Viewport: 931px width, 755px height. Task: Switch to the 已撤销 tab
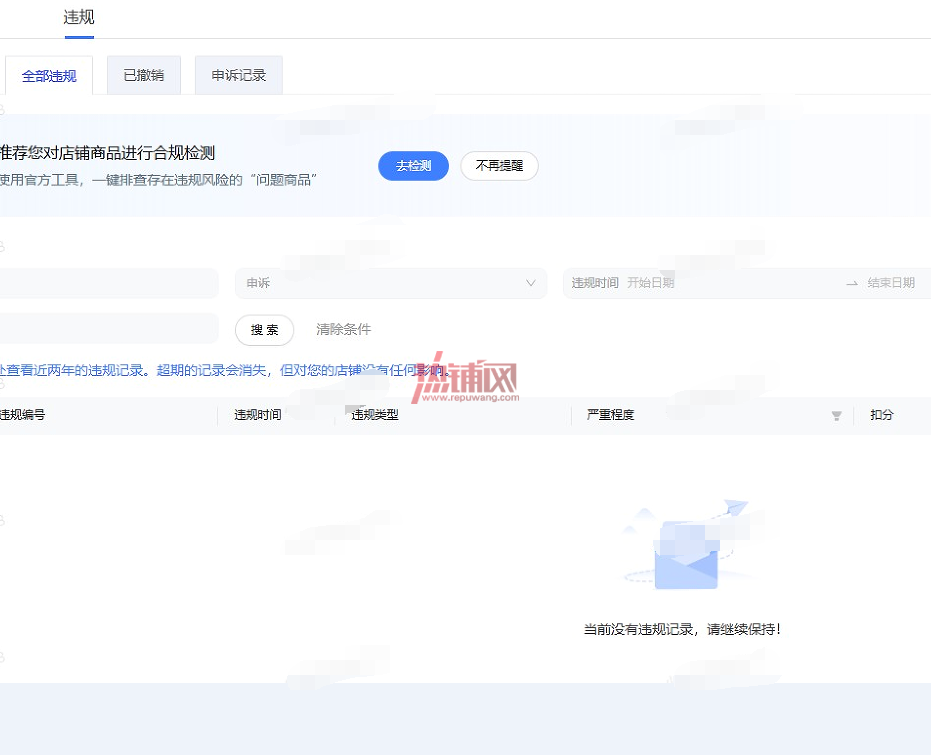[144, 75]
